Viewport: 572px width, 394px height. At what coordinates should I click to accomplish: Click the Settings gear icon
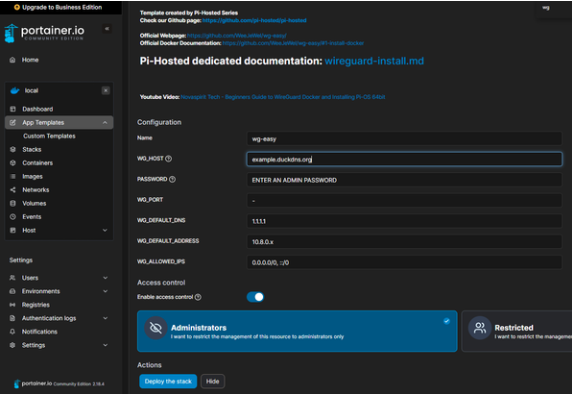click(x=12, y=345)
